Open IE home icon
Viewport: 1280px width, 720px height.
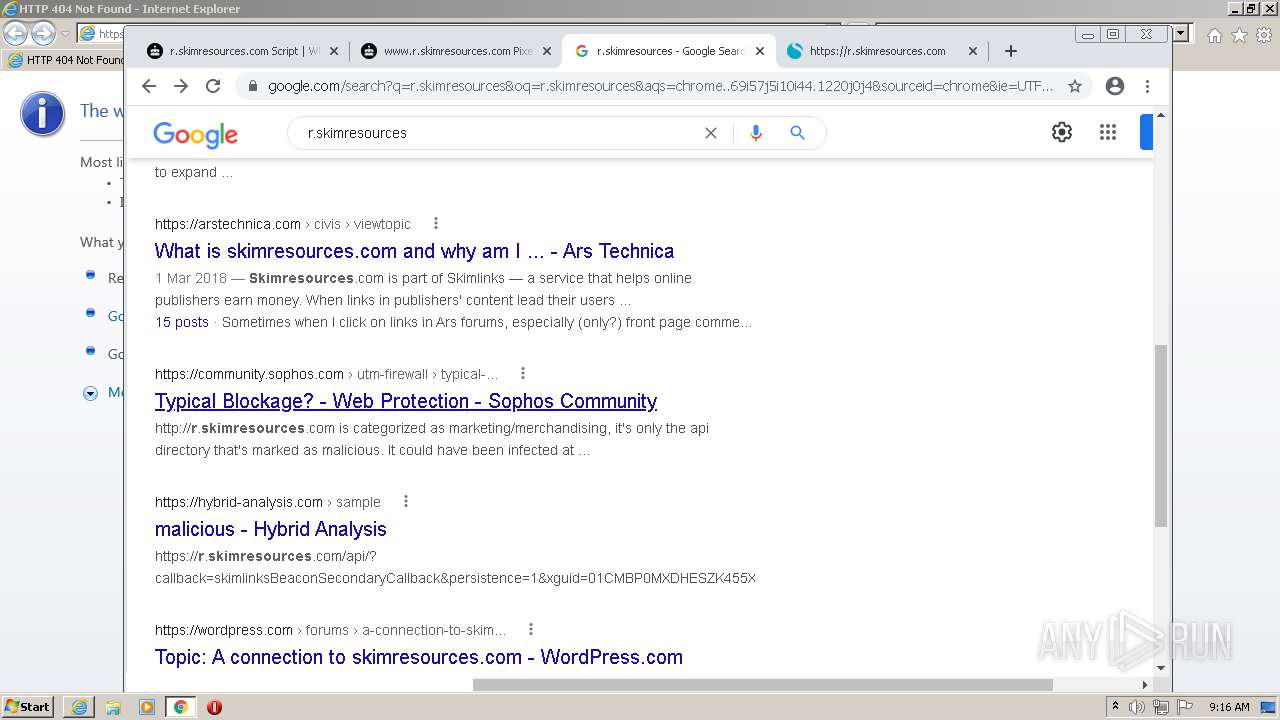tap(1214, 35)
